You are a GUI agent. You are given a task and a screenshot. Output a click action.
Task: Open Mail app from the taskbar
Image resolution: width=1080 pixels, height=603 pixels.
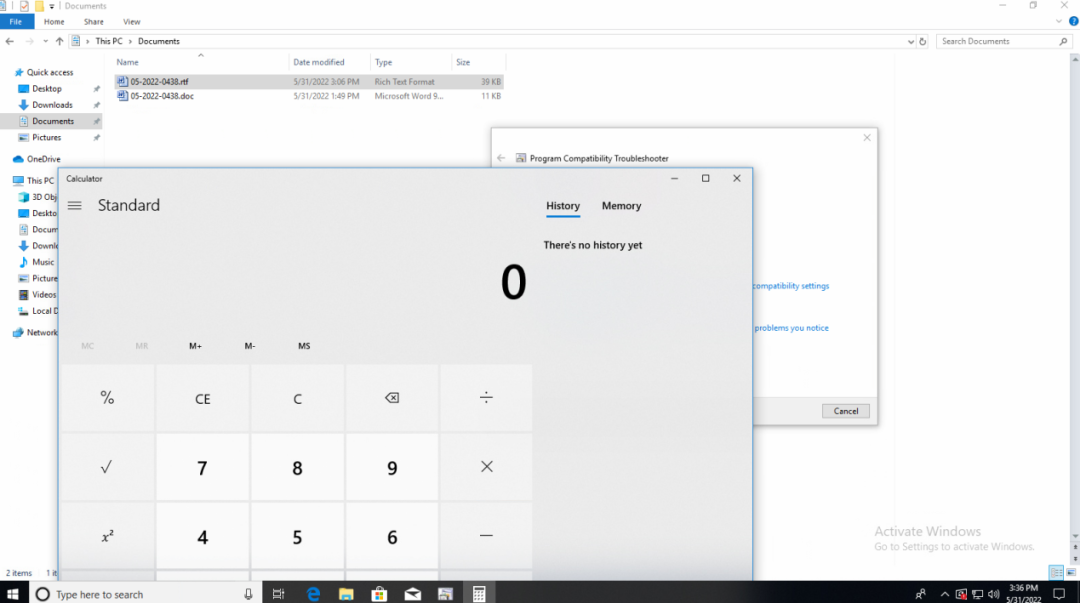413,593
